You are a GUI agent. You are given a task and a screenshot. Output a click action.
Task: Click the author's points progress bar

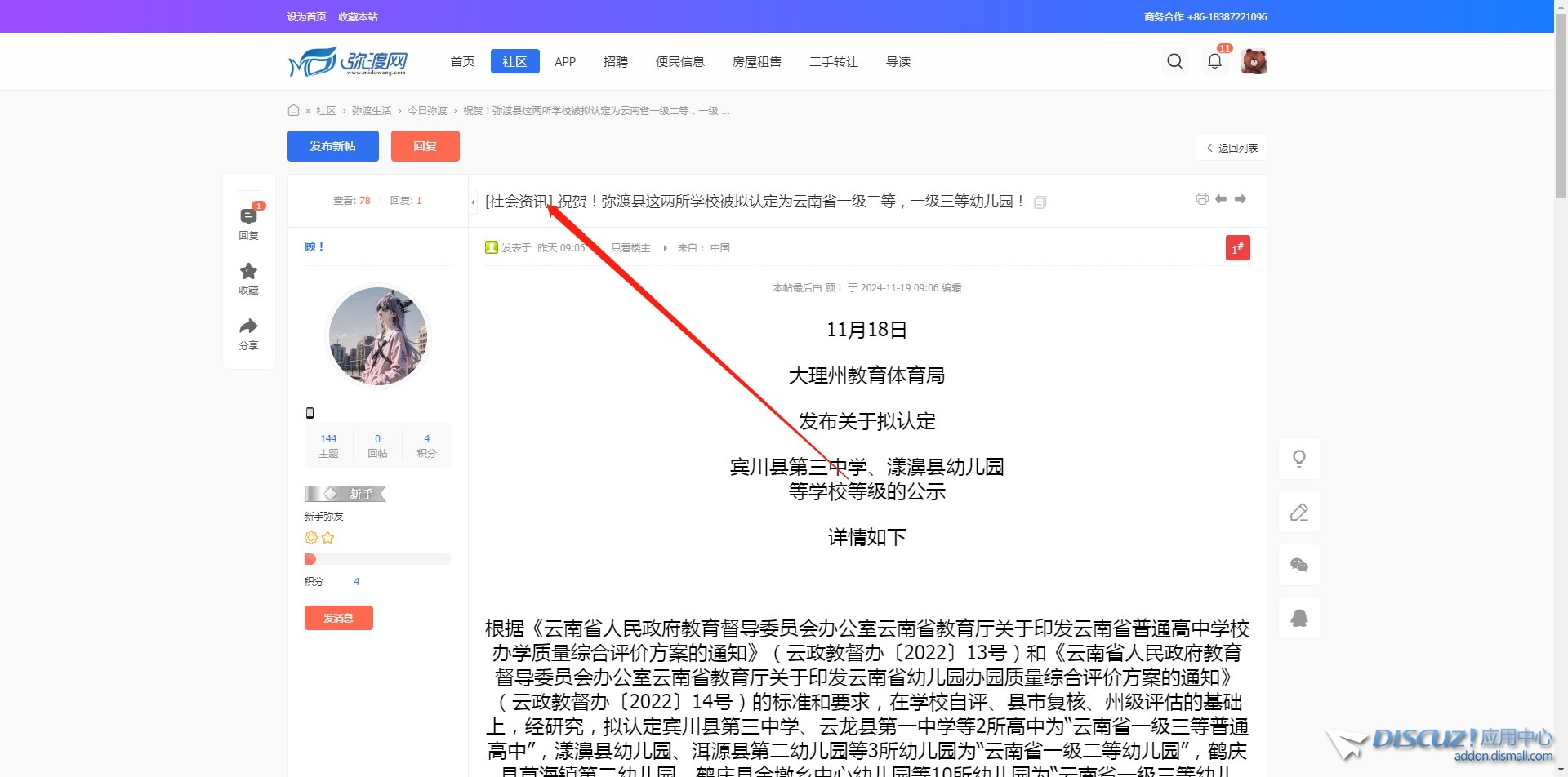377,559
